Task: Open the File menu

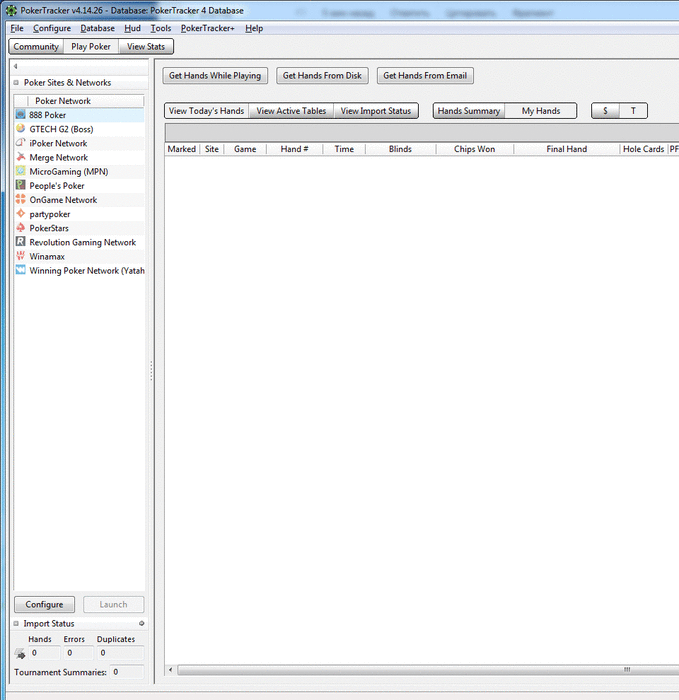Action: coord(17,29)
